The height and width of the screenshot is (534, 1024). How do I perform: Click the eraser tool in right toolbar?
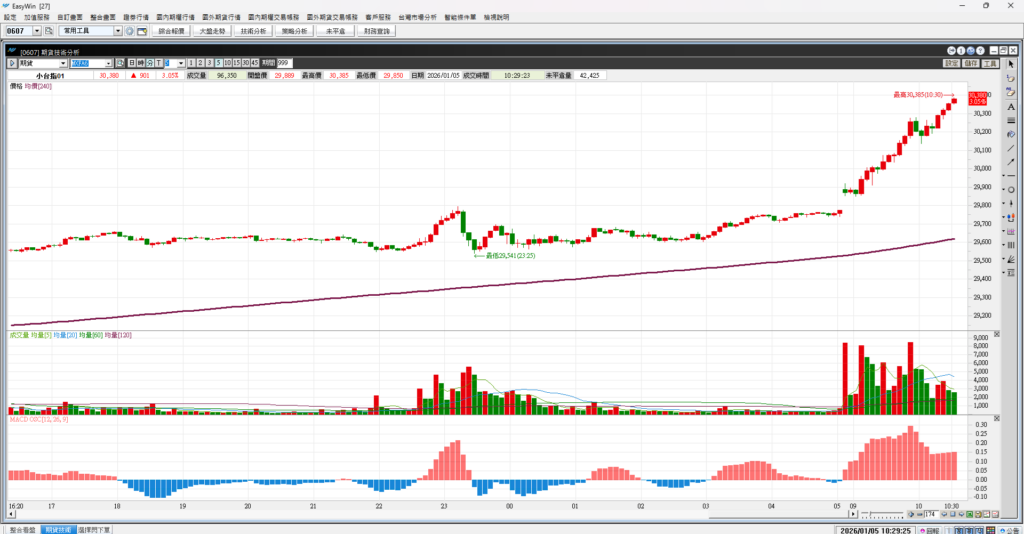[1011, 91]
